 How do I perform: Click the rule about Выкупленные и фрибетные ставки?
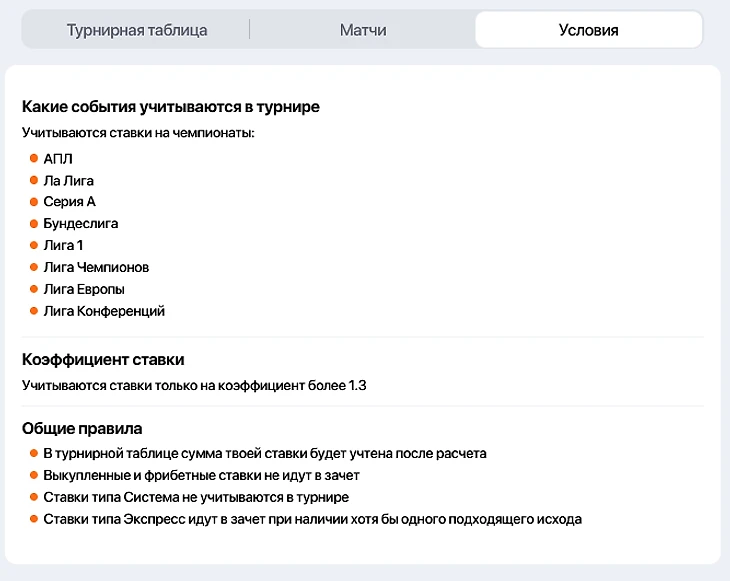201,475
